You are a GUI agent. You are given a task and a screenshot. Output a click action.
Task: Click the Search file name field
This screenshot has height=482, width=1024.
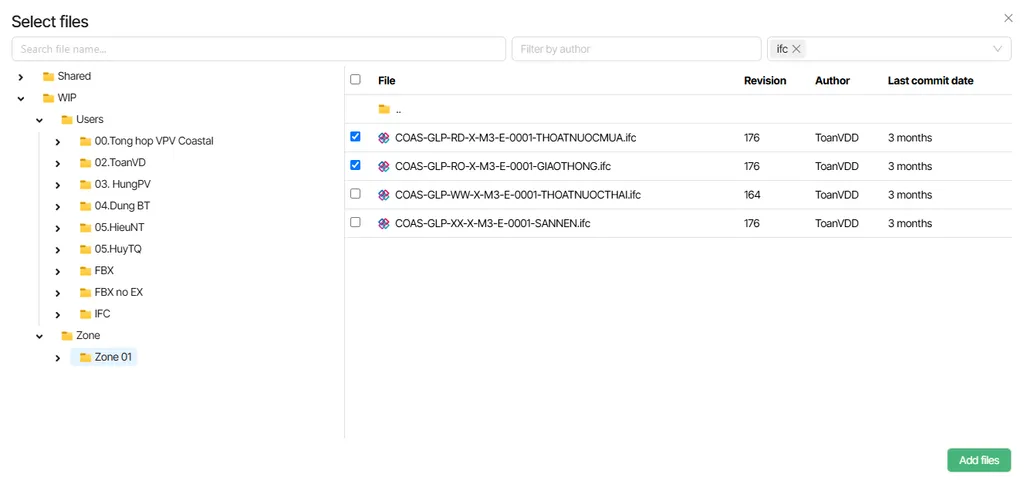click(259, 49)
